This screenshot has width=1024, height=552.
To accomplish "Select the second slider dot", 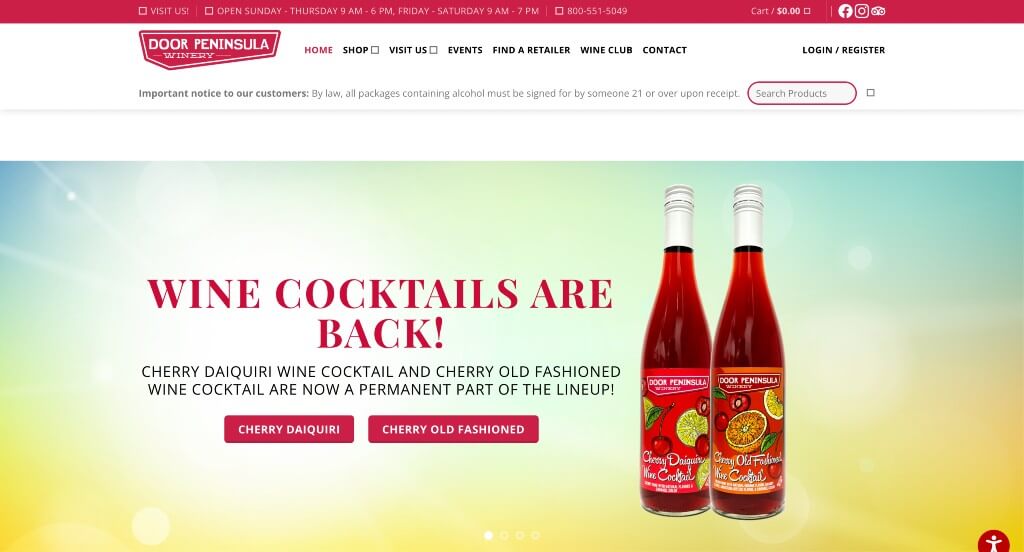I will pyautogui.click(x=504, y=535).
